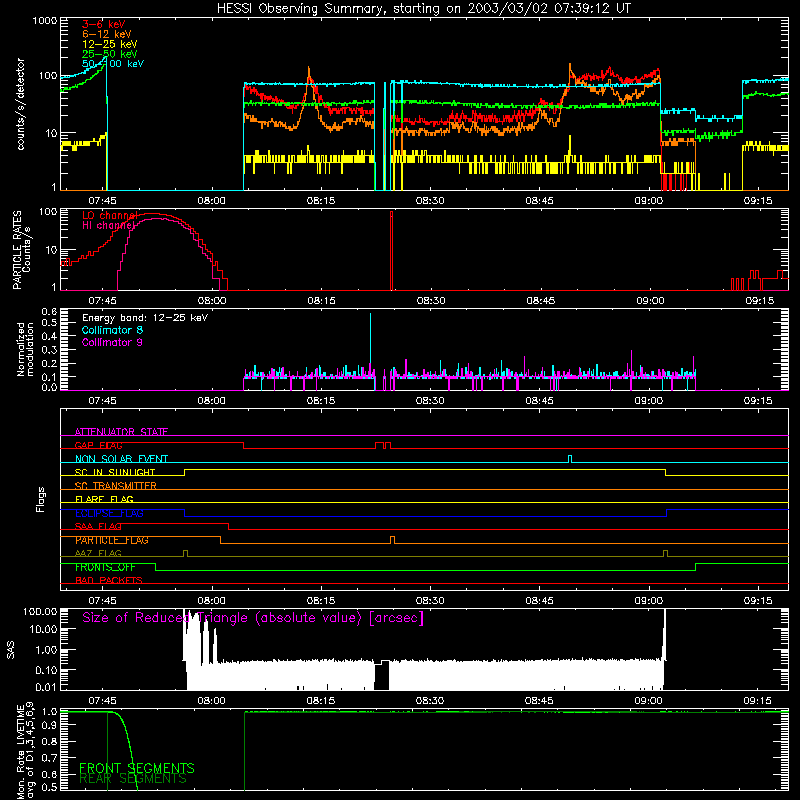Select the 'Collimator 9' legend label
Viewport: 800px width, 800px height.
112,342
